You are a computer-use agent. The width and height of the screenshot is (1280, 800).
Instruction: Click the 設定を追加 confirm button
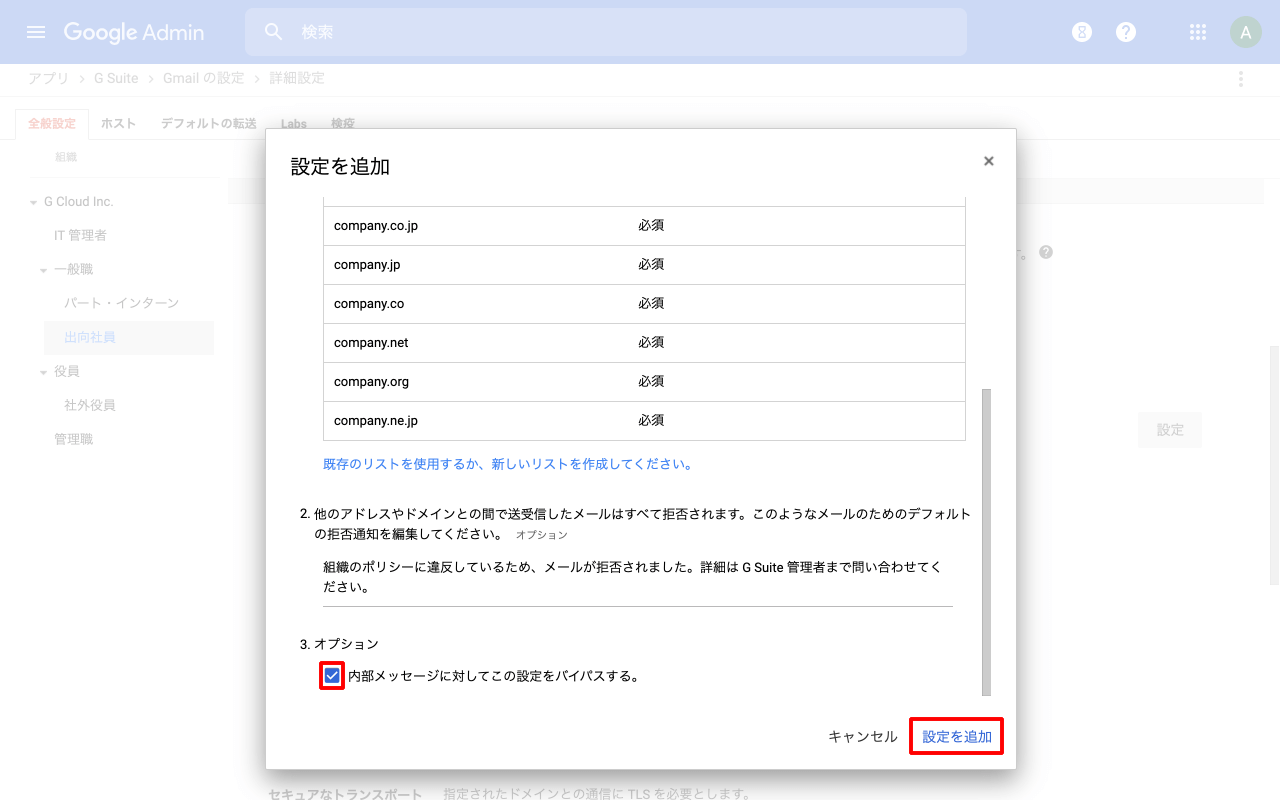957,737
